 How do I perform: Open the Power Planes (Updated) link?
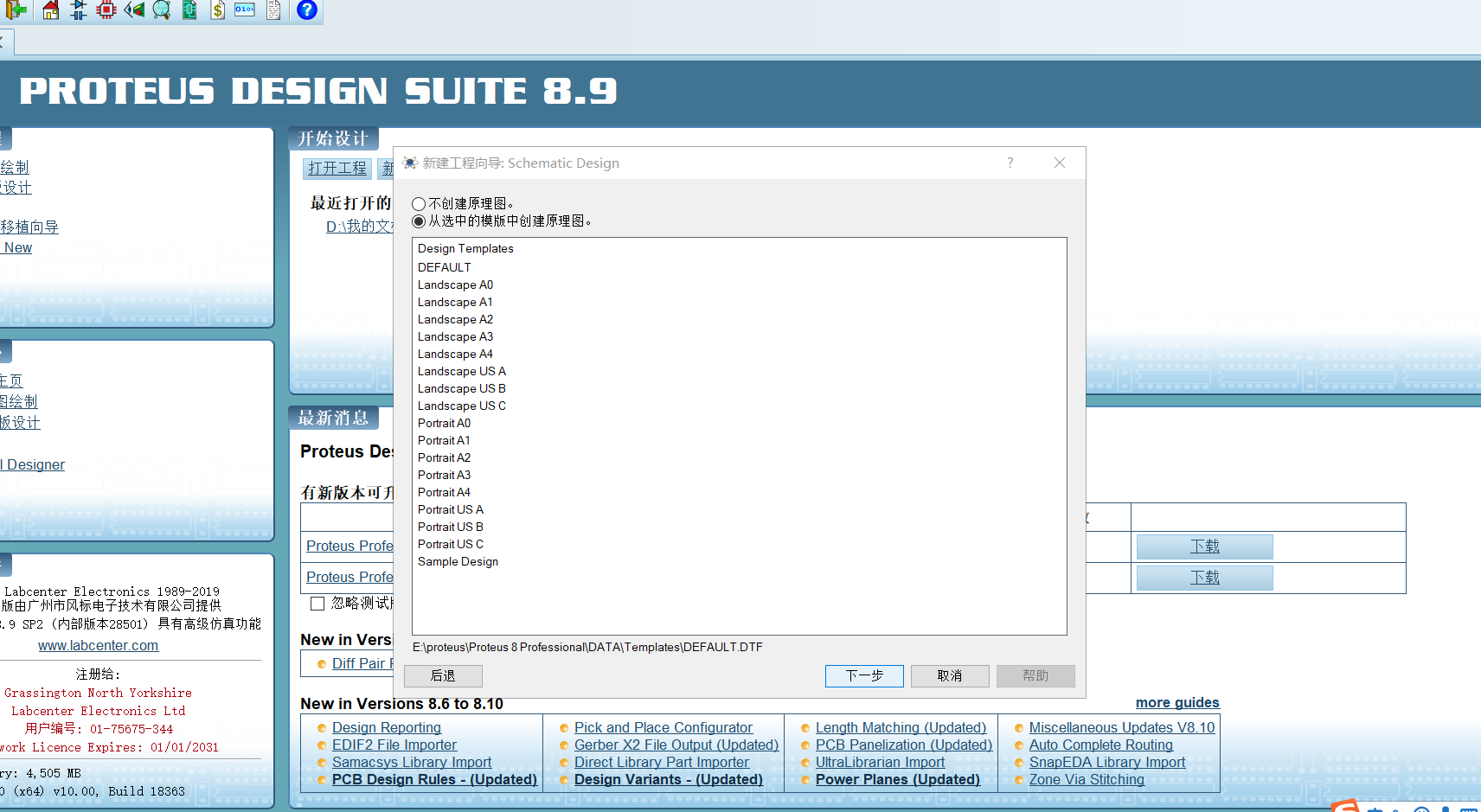coord(898,779)
